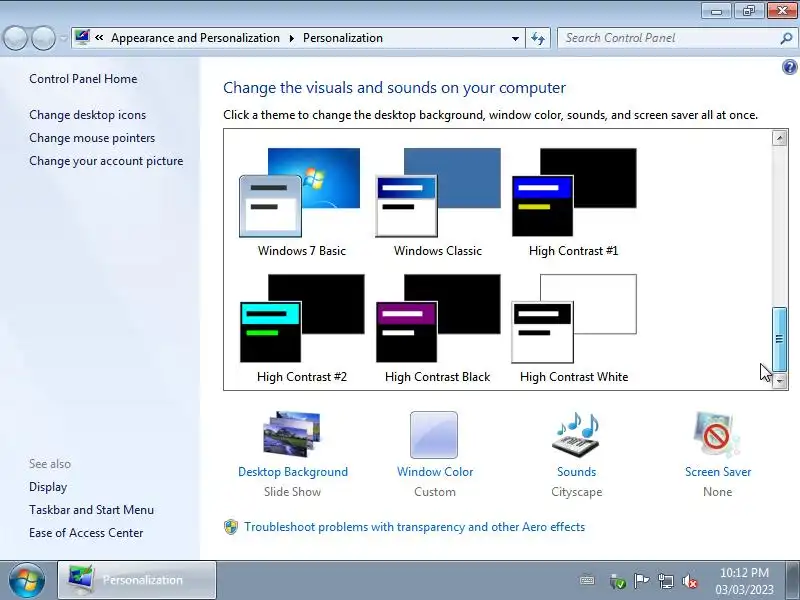Image resolution: width=800 pixels, height=600 pixels.
Task: Open the Screen Saver icon
Action: [x=717, y=434]
